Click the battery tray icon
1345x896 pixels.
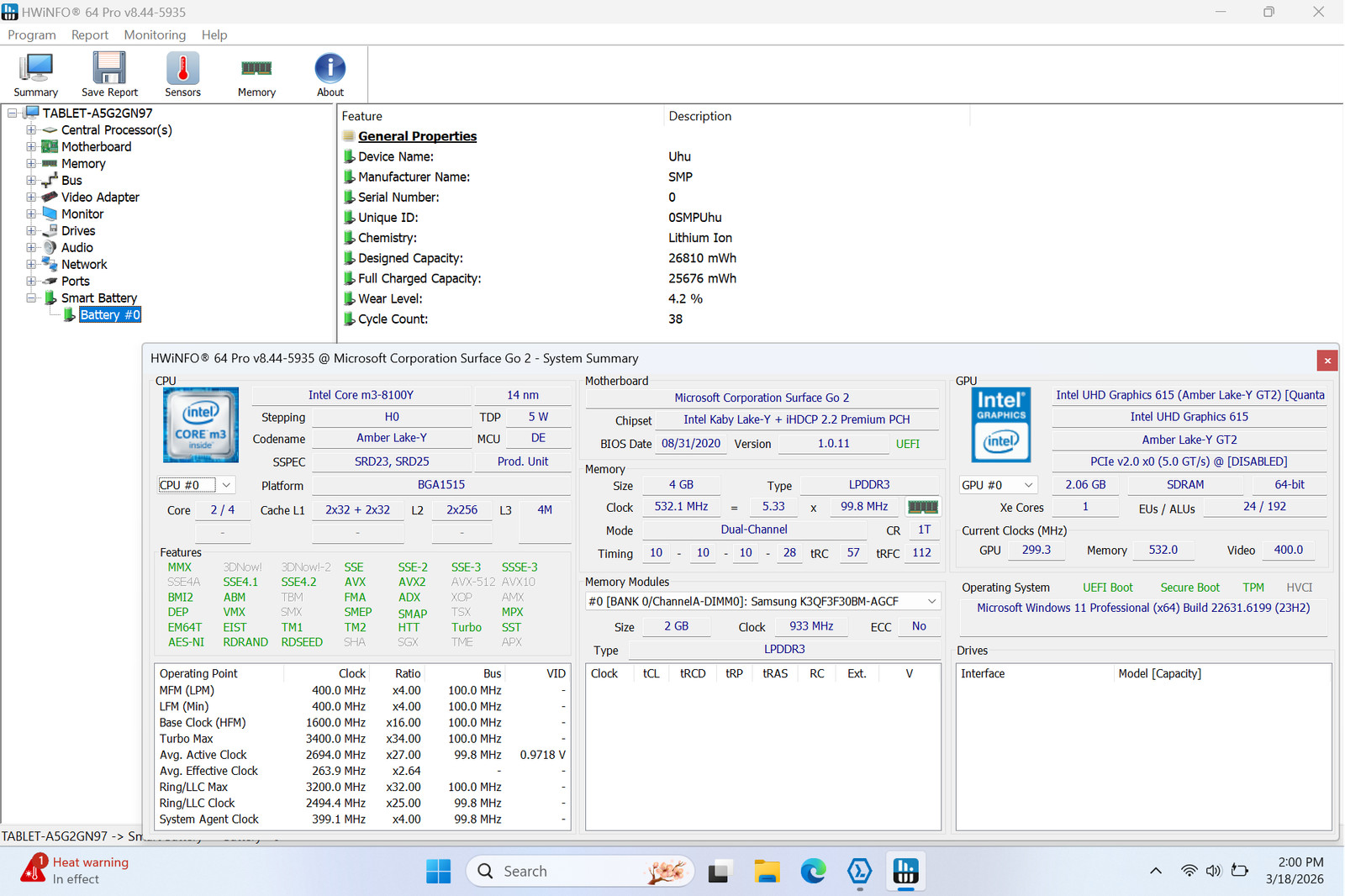coord(1239,871)
